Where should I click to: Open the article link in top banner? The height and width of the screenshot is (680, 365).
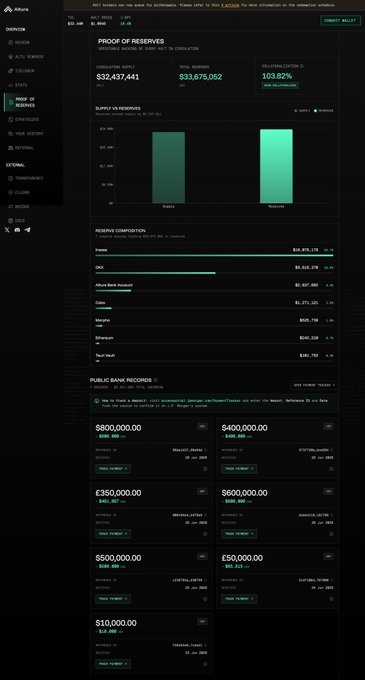(230, 5)
